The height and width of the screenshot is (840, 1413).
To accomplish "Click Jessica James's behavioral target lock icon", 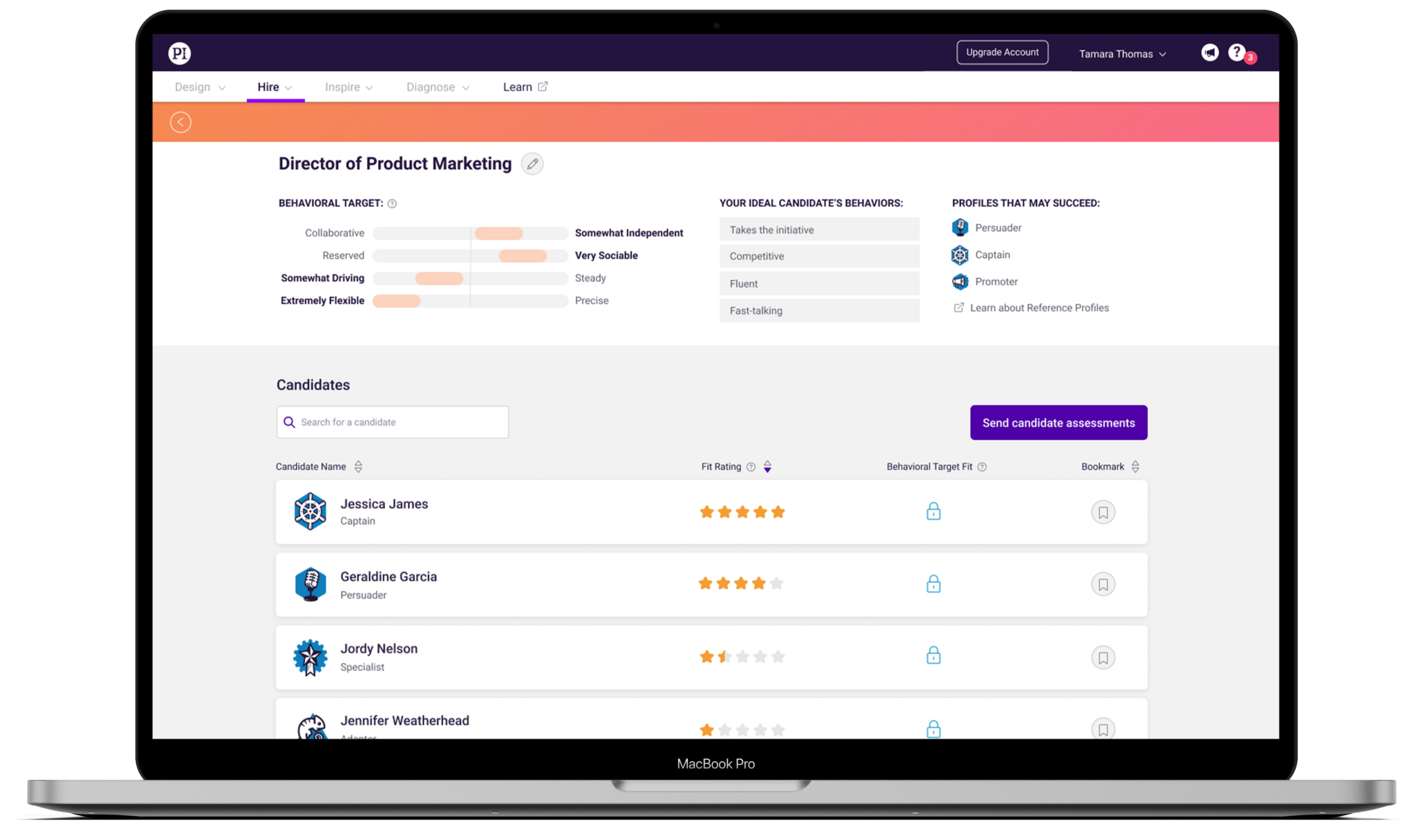I will click(x=933, y=512).
